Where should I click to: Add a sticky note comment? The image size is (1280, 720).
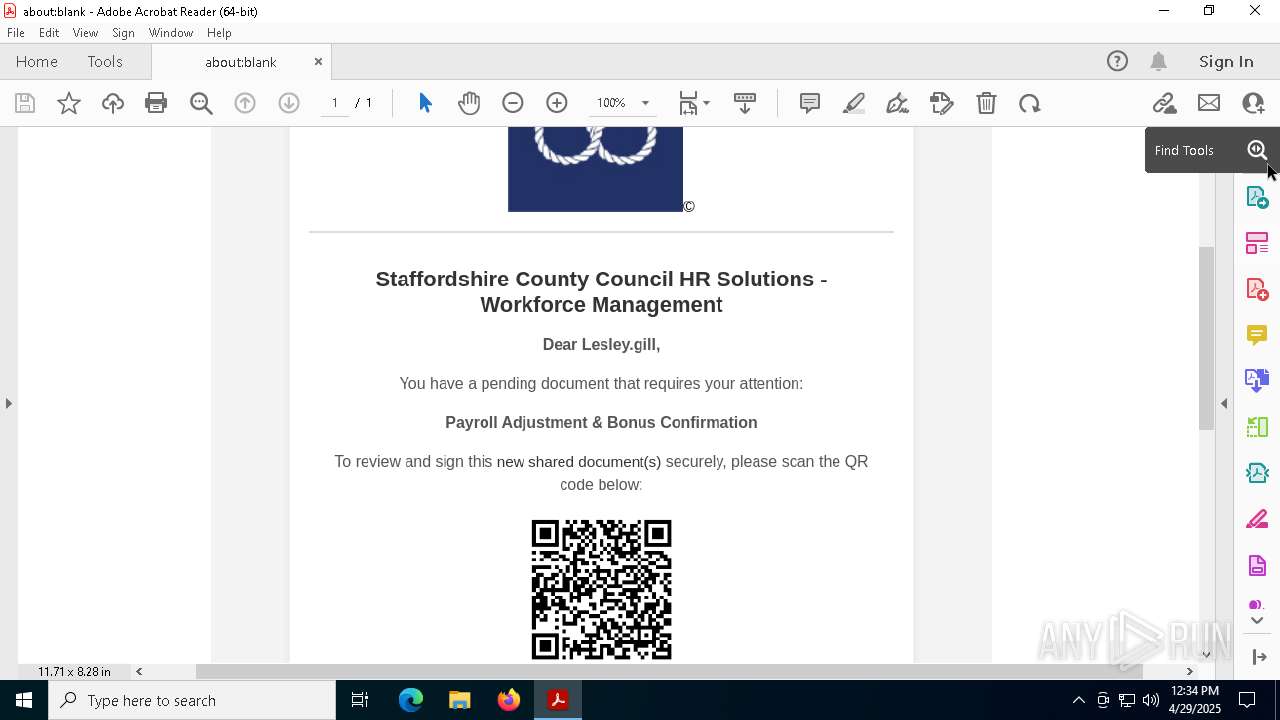(x=810, y=103)
